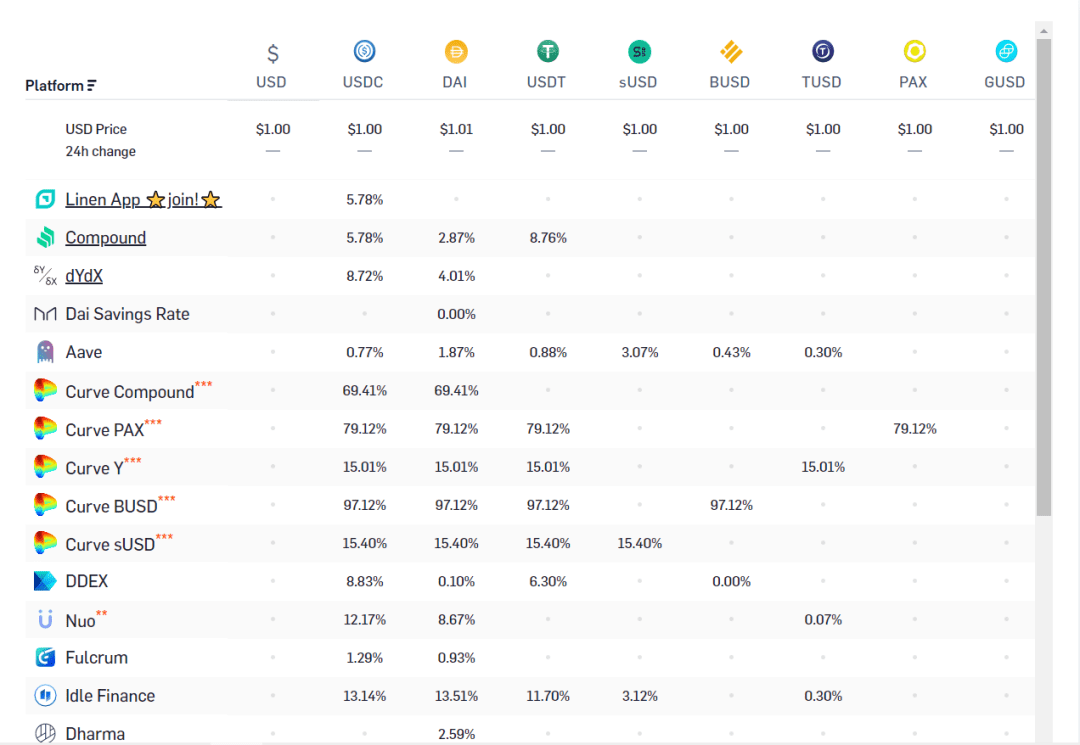Click the Fulcrum logo icon
This screenshot has width=1080, height=745.
45,658
